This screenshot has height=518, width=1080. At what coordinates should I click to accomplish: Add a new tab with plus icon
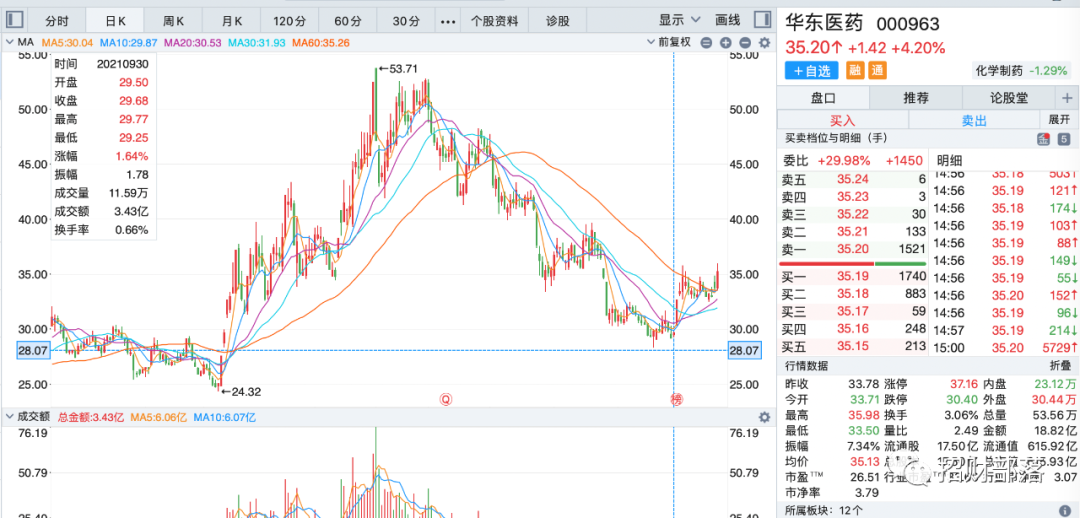click(1067, 98)
